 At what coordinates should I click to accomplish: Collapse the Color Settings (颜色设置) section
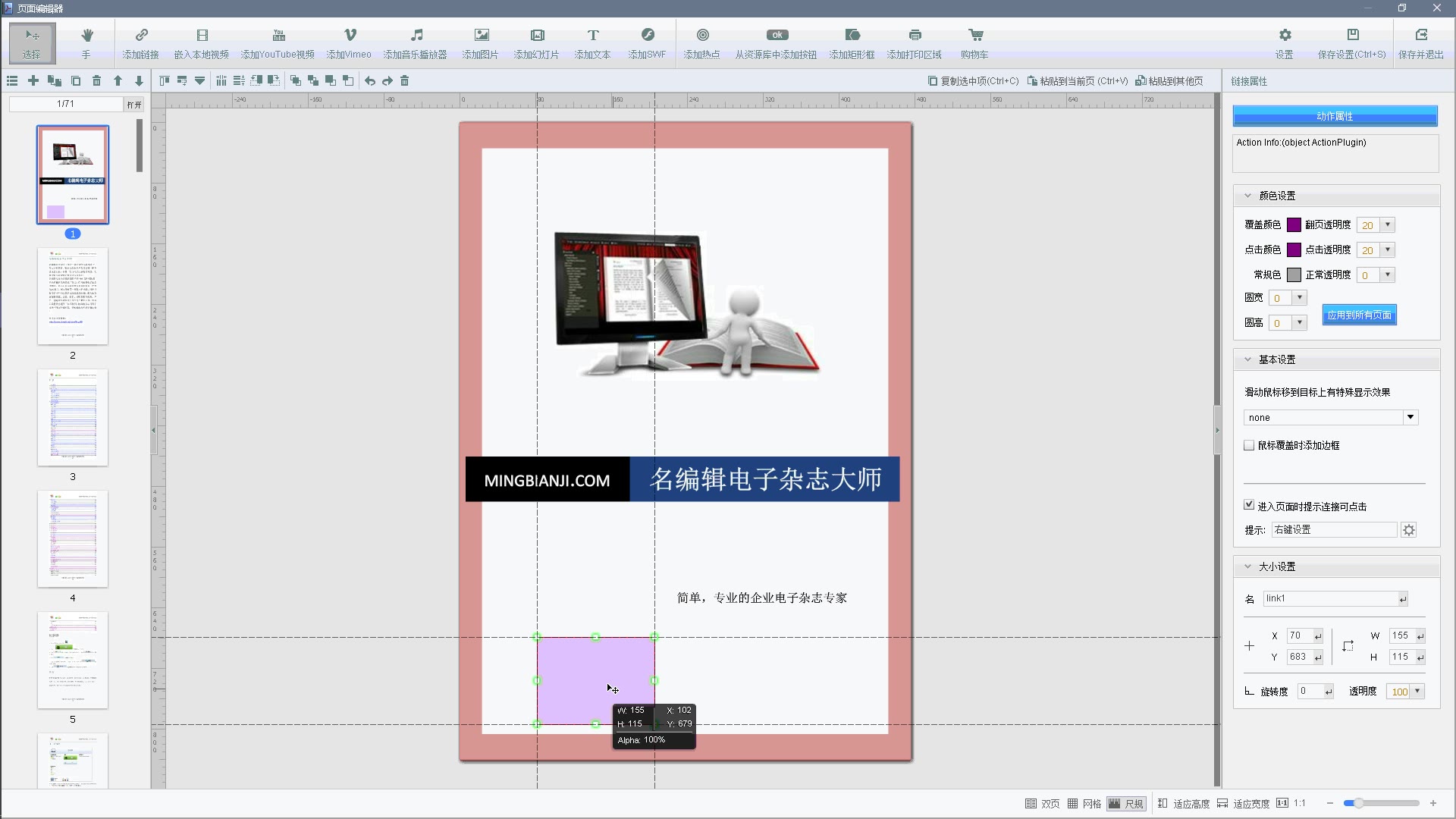pyautogui.click(x=1248, y=196)
